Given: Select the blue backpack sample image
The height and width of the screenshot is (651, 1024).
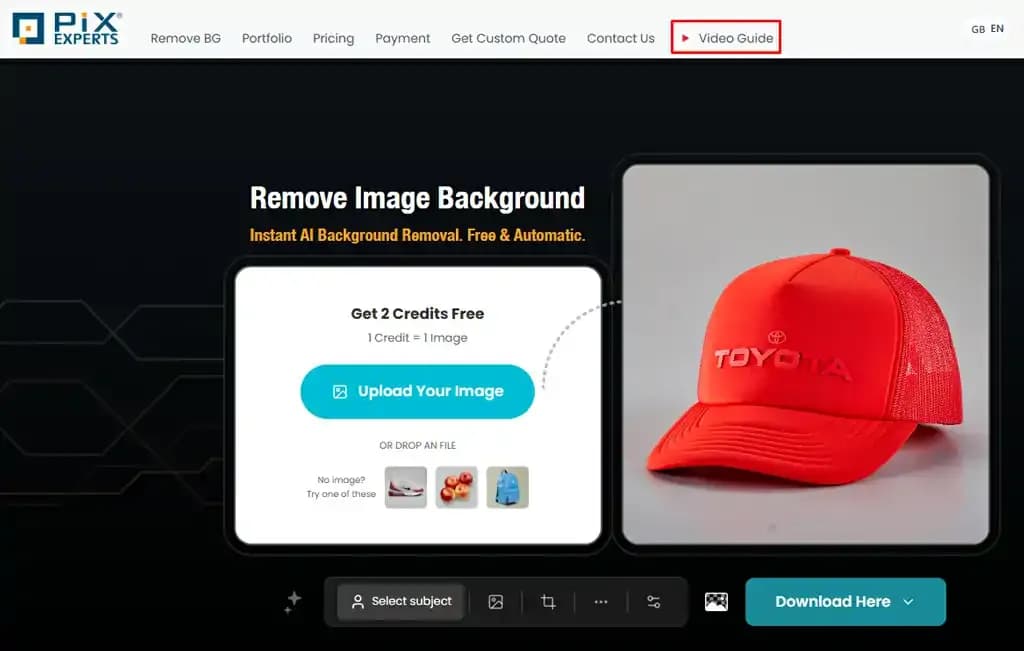Looking at the screenshot, I should tap(507, 487).
